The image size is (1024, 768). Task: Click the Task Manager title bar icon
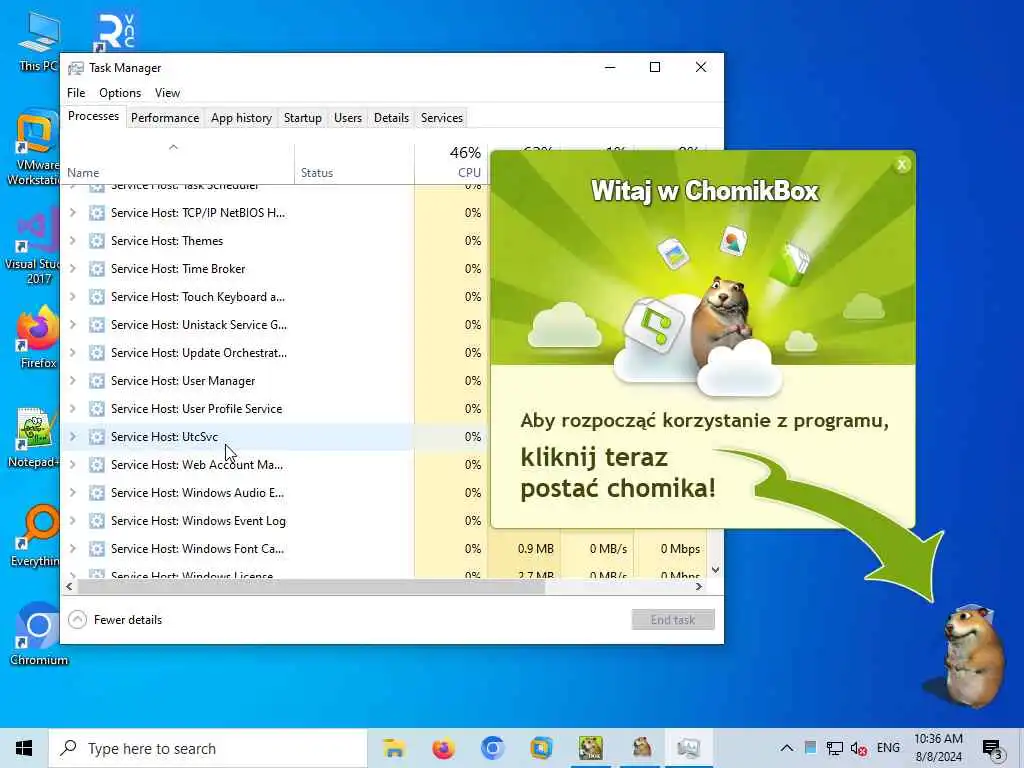point(76,68)
